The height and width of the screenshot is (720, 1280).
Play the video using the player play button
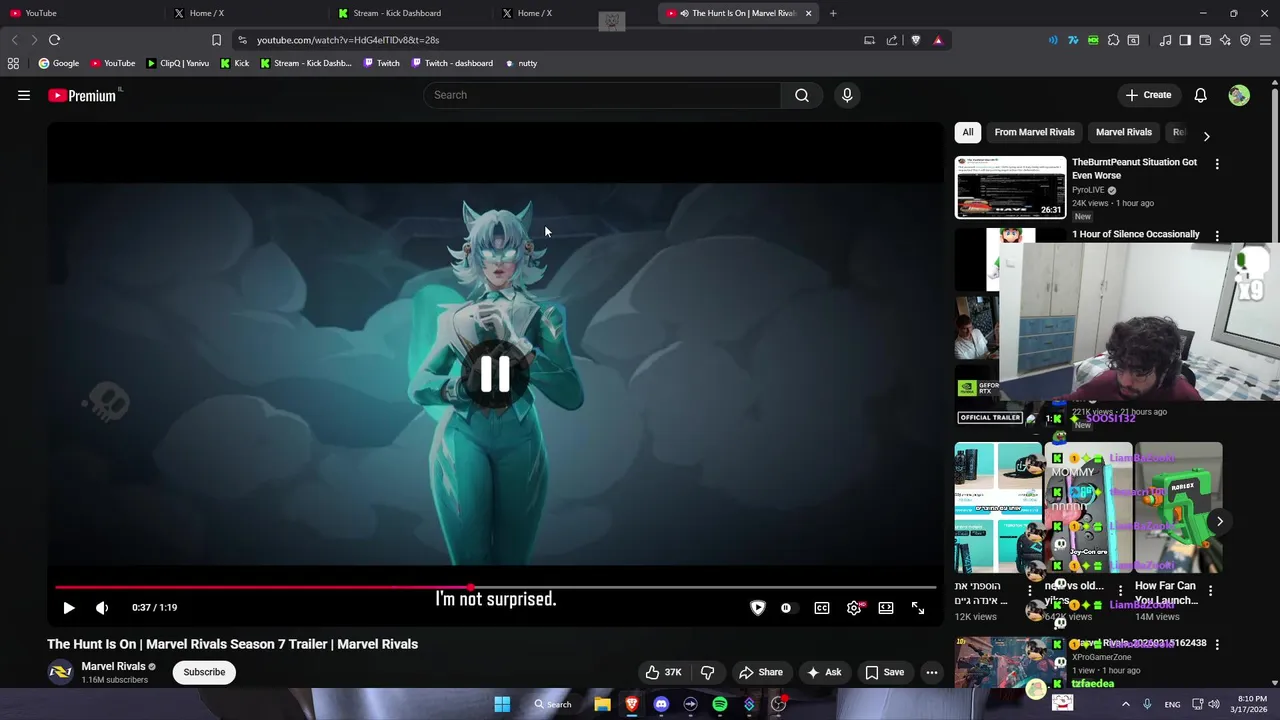coord(69,608)
